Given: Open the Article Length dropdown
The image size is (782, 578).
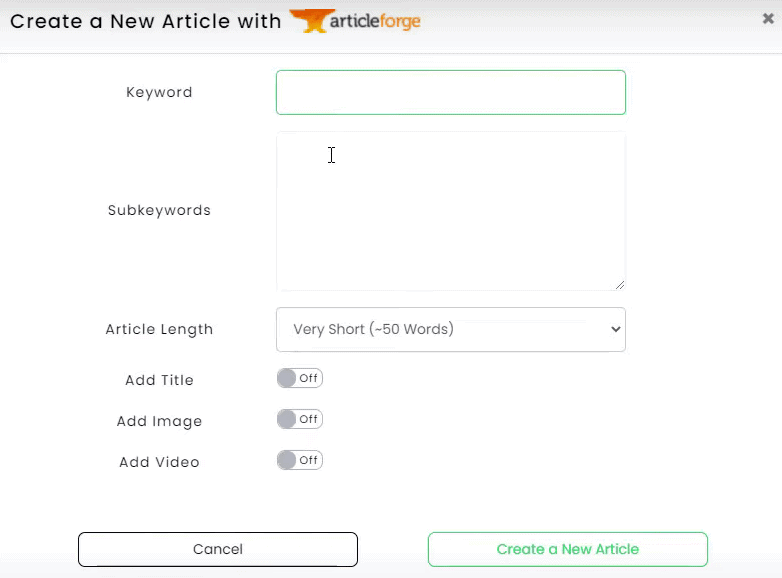Looking at the screenshot, I should coord(451,330).
